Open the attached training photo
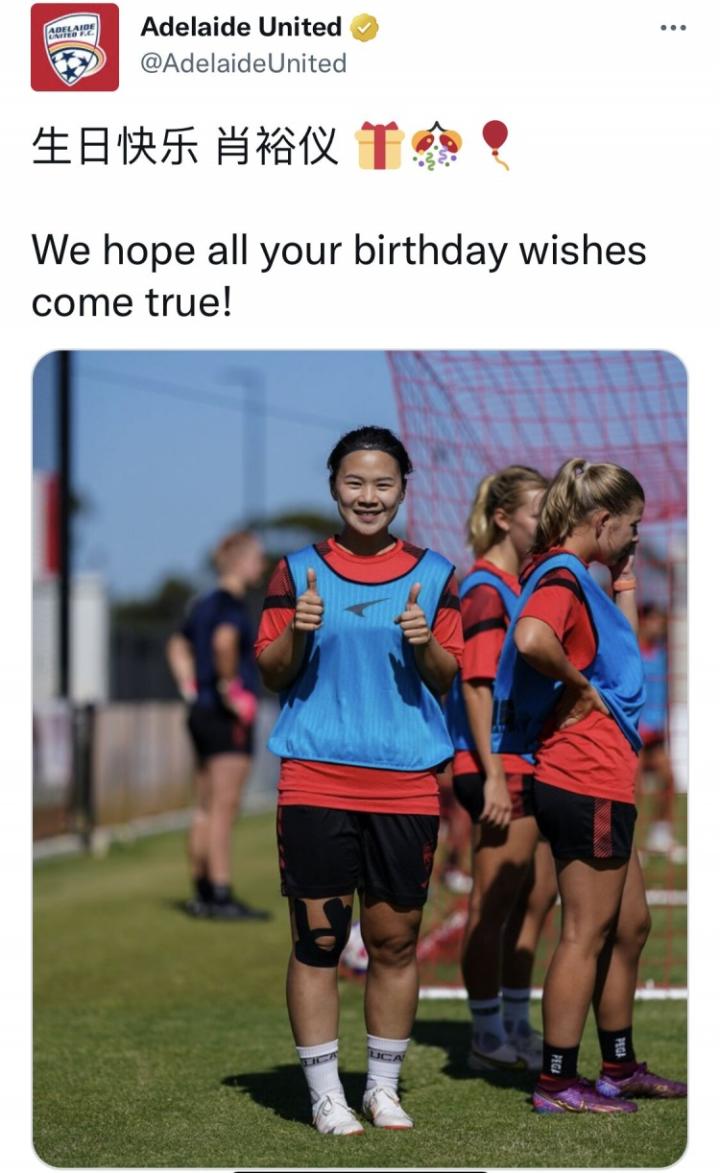This screenshot has height=1173, width=720. tap(359, 758)
